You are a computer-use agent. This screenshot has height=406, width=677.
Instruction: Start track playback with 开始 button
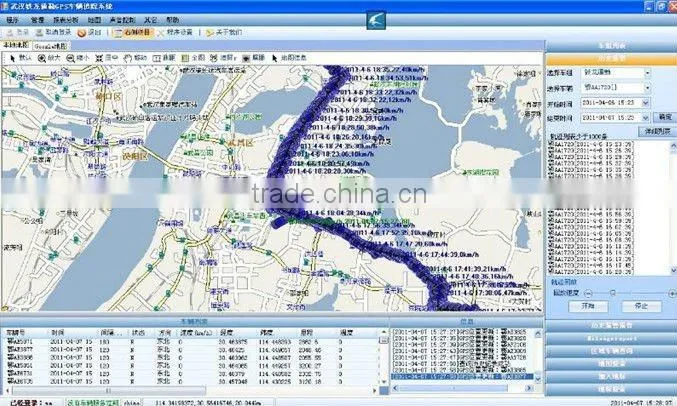coord(588,306)
